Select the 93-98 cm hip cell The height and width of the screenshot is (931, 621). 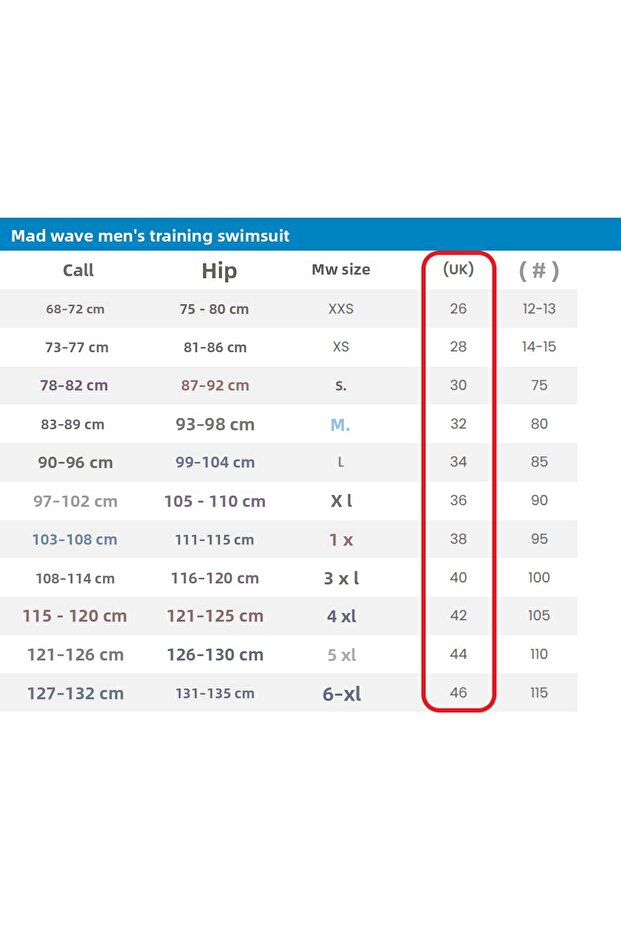coord(215,424)
